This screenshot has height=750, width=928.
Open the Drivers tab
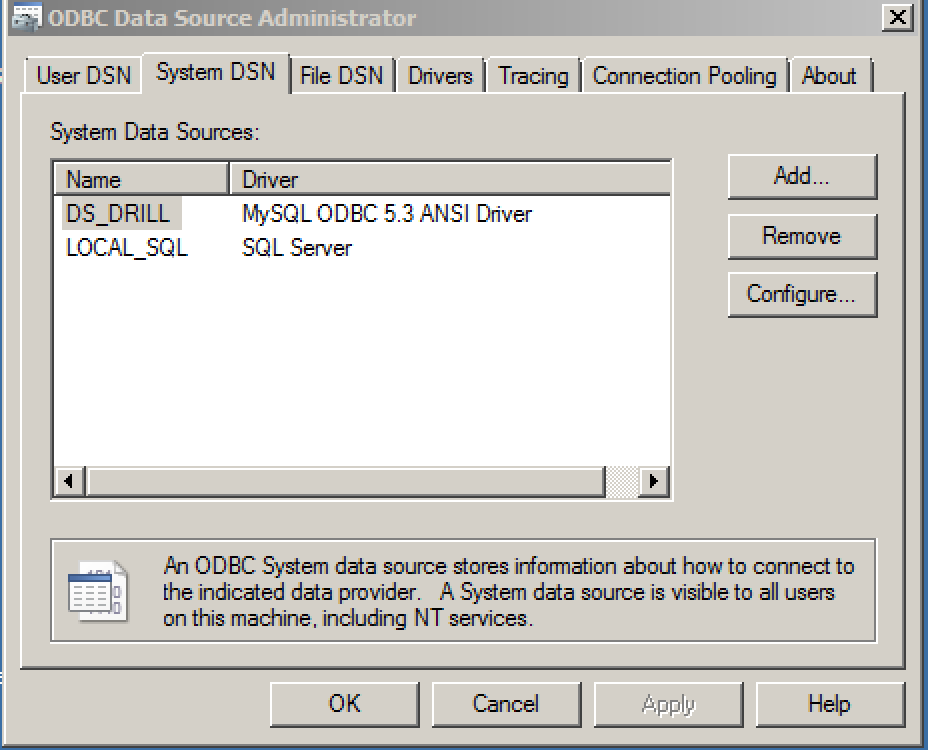pos(440,76)
